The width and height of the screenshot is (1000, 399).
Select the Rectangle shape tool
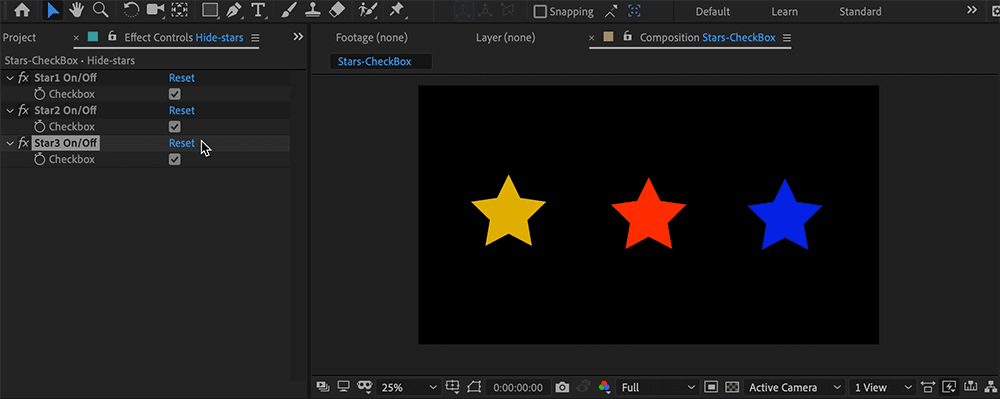tap(210, 10)
